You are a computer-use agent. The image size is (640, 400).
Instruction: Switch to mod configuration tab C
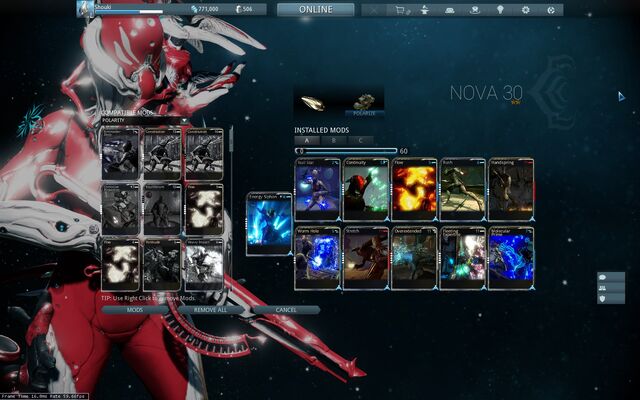(360, 140)
